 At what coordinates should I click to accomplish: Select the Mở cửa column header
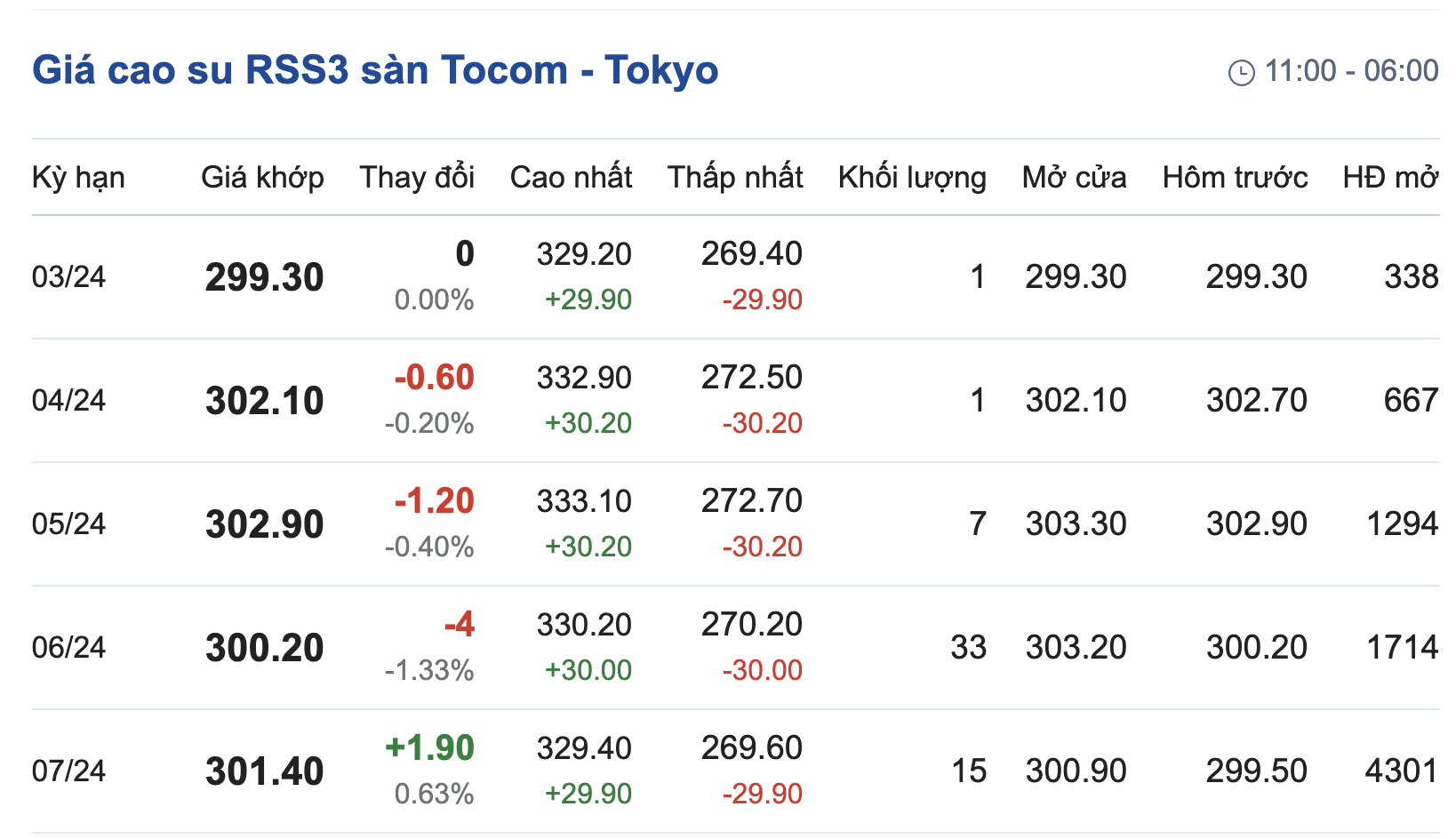1074,177
